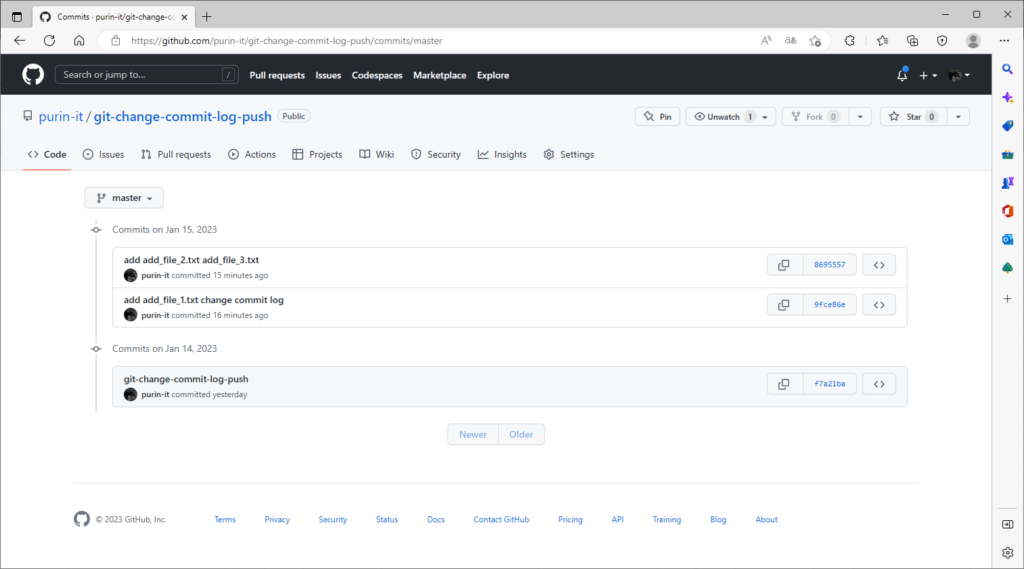Click the GitHub logo in the header
The width and height of the screenshot is (1024, 569).
click(x=33, y=75)
